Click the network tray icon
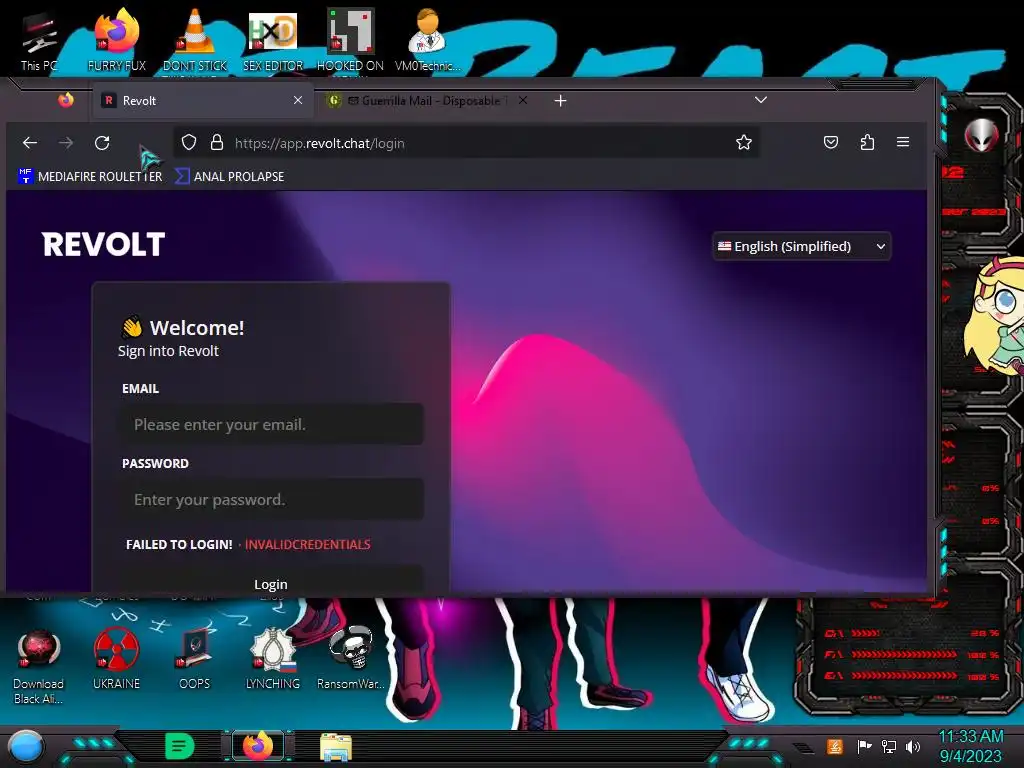This screenshot has height=768, width=1024. [889, 746]
